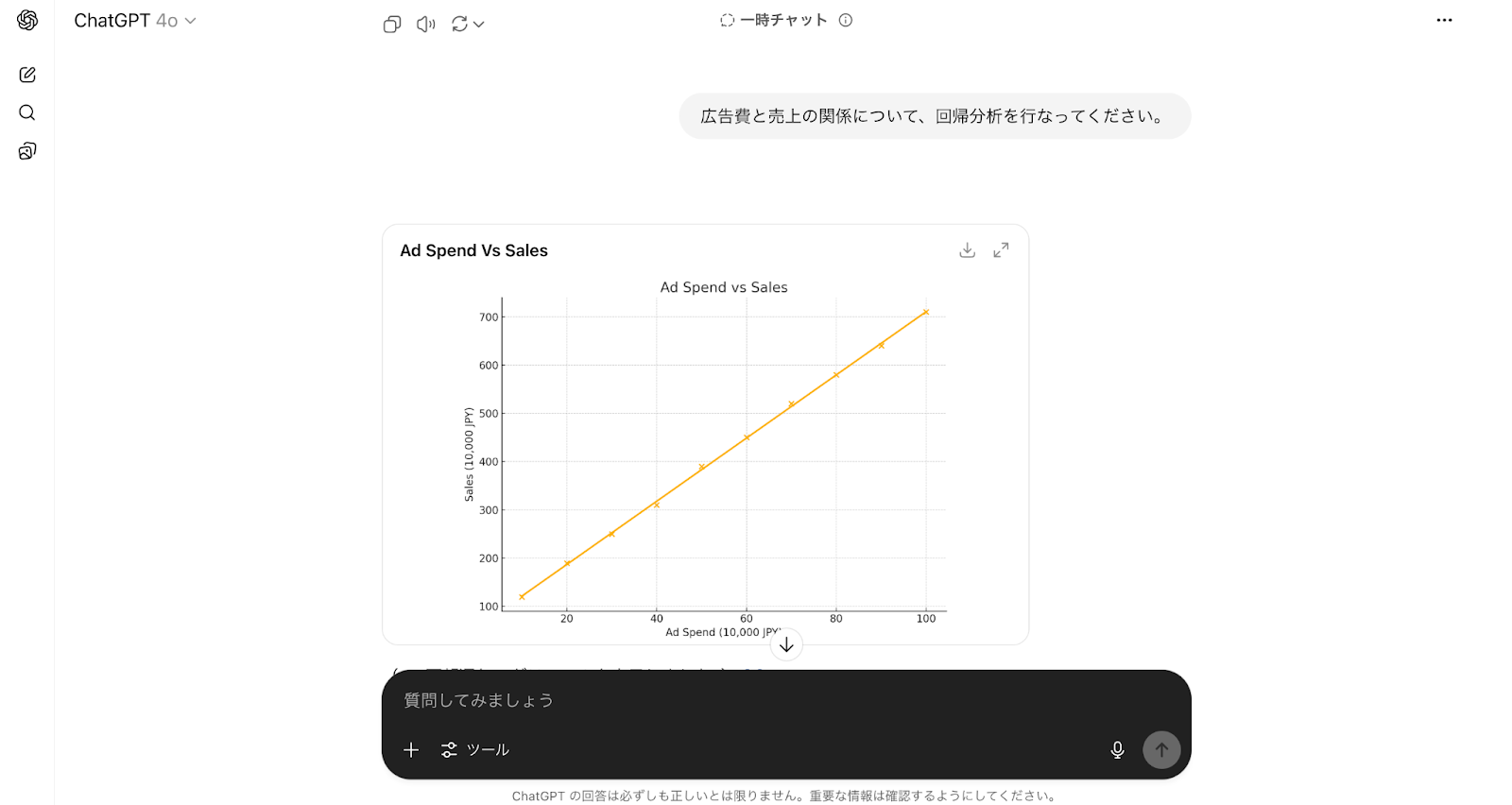Play the response with read aloud icon
1512x805 pixels.
click(x=426, y=25)
